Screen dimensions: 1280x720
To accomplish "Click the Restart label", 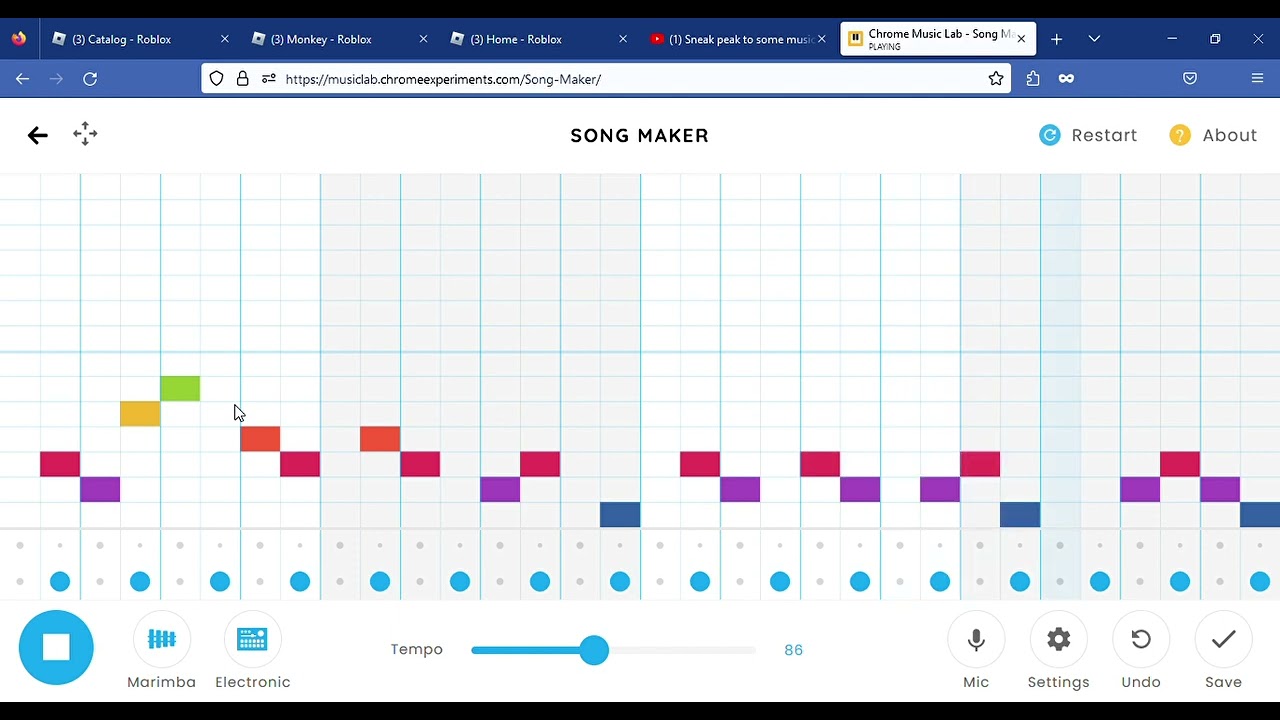I will (1104, 135).
